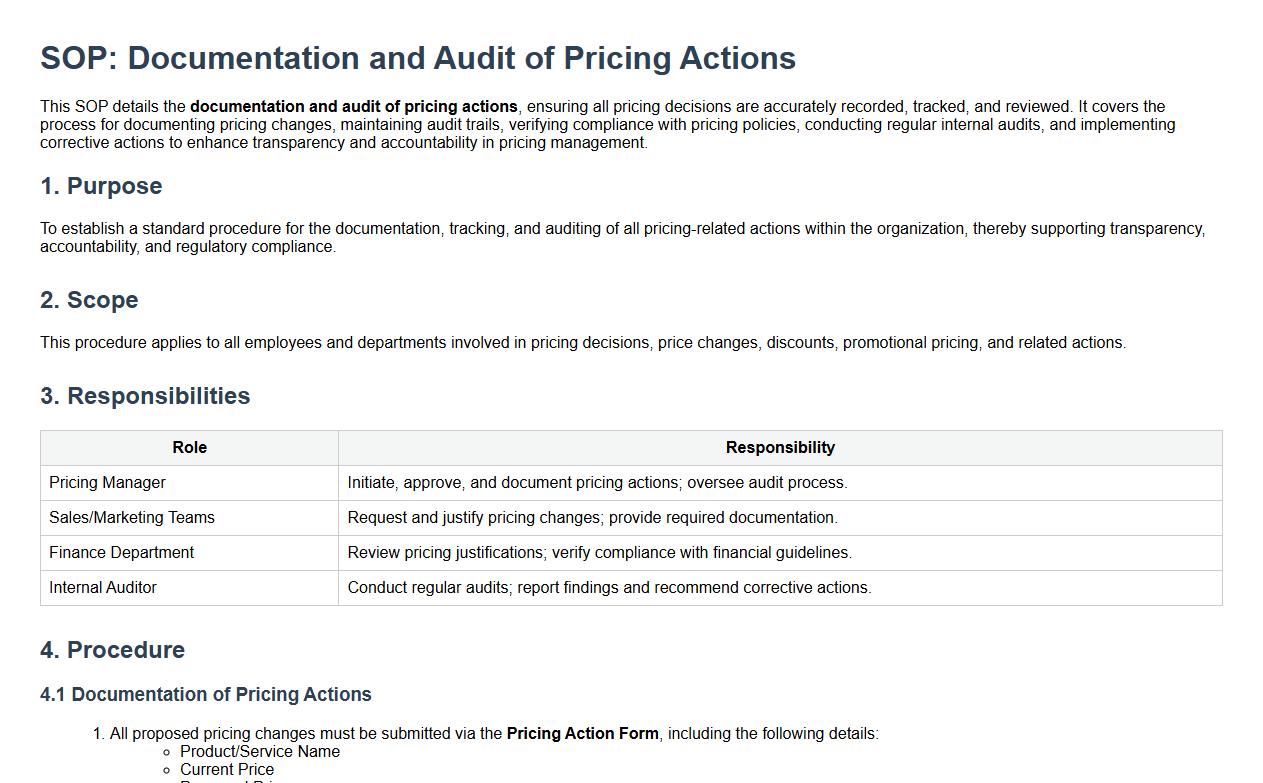Image resolution: width=1263 pixels, height=783 pixels.
Task: Click the '4. Procedure' heading
Action: 112,650
